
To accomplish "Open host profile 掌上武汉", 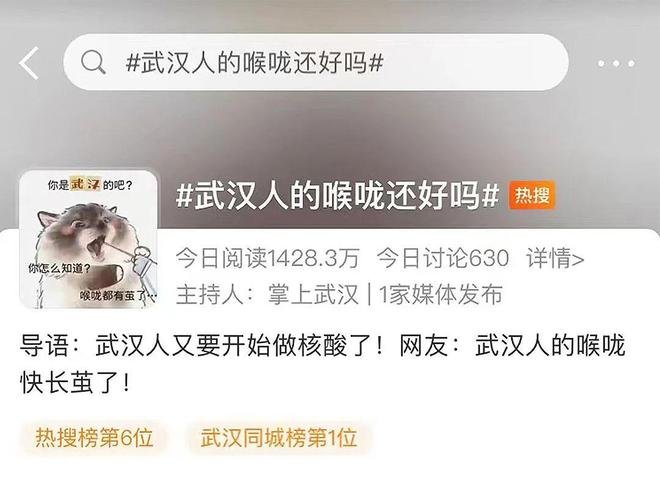I will click(x=313, y=294).
